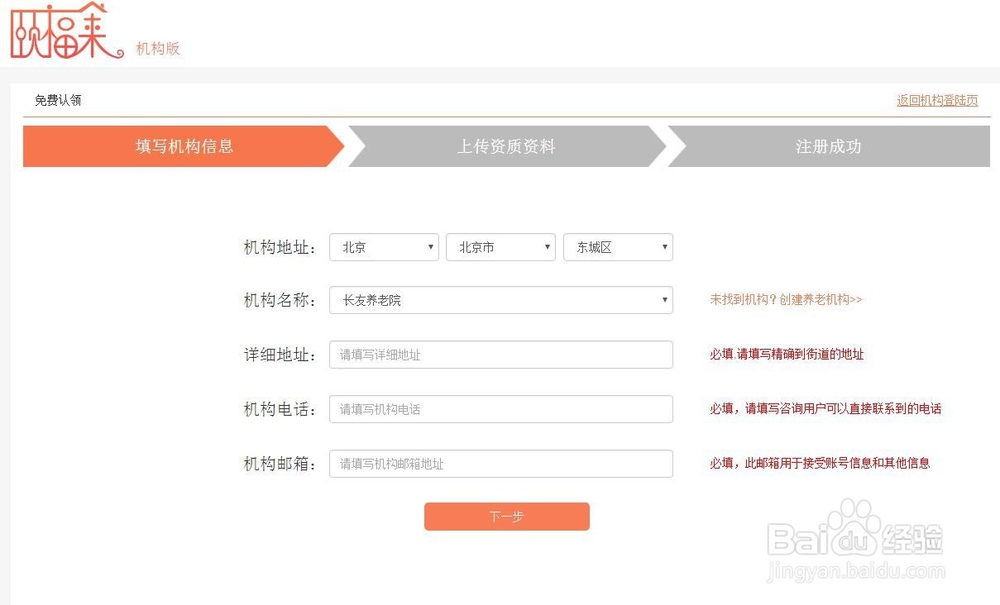Click the 机构邮箱 input field
Image resolution: width=1000 pixels, height=605 pixels.
[x=501, y=464]
